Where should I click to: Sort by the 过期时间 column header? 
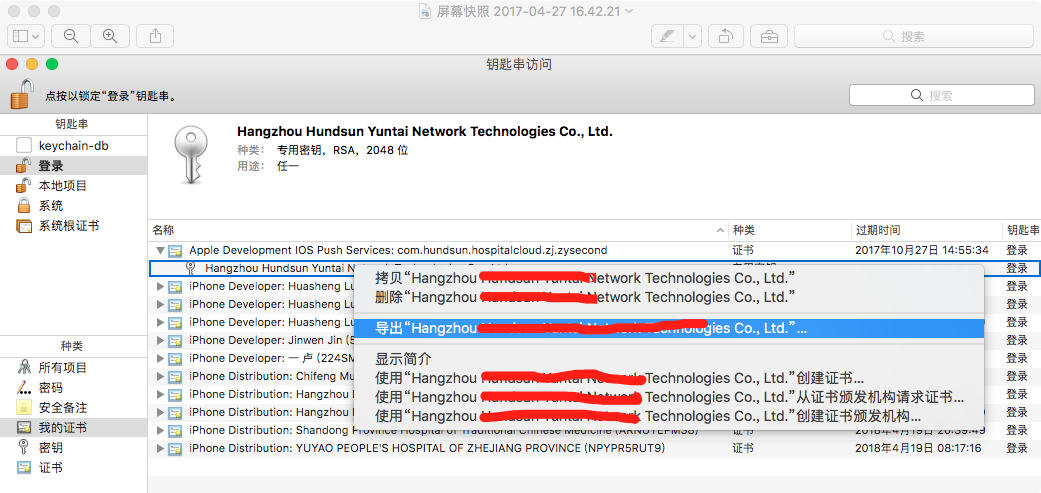[926, 230]
